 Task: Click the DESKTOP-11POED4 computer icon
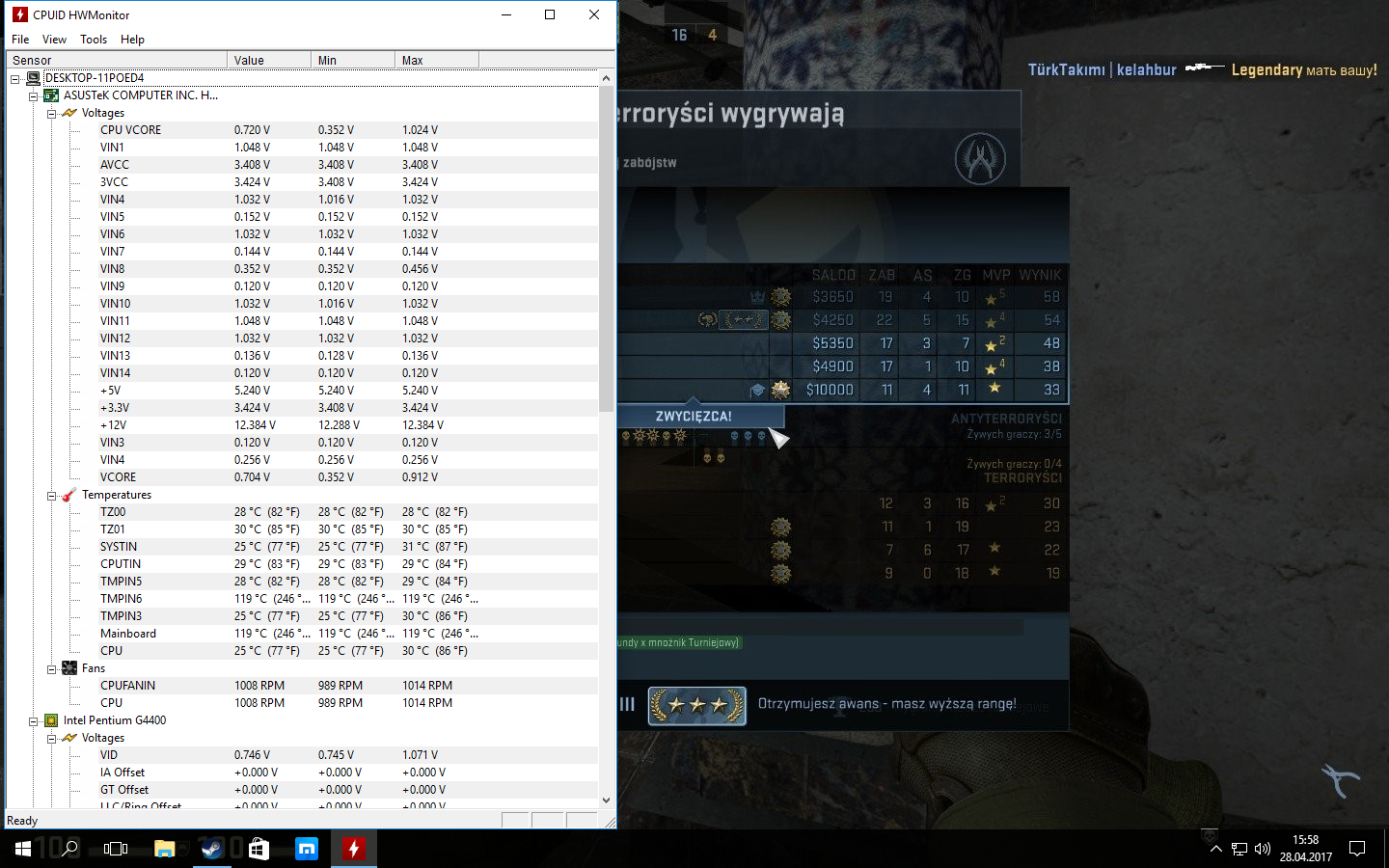33,78
